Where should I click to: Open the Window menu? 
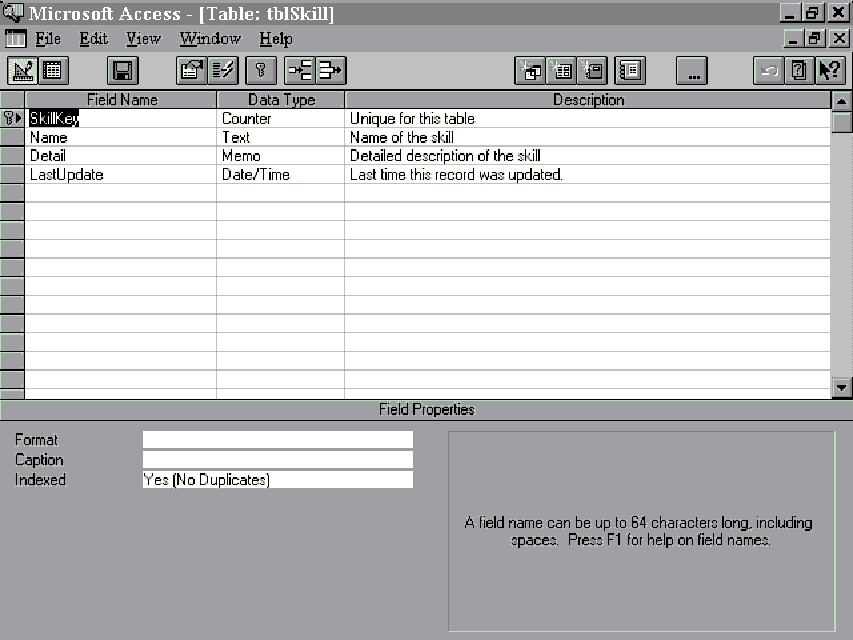pos(210,39)
